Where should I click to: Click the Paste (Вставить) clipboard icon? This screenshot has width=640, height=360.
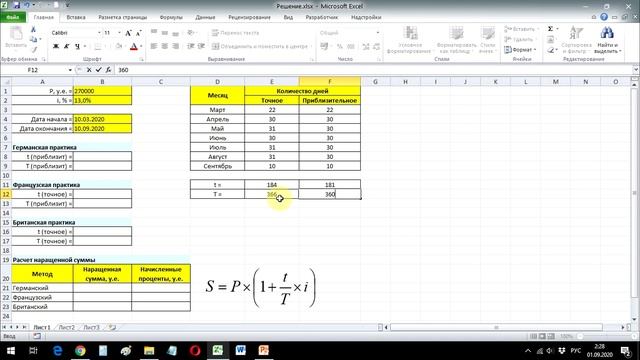coord(16,34)
